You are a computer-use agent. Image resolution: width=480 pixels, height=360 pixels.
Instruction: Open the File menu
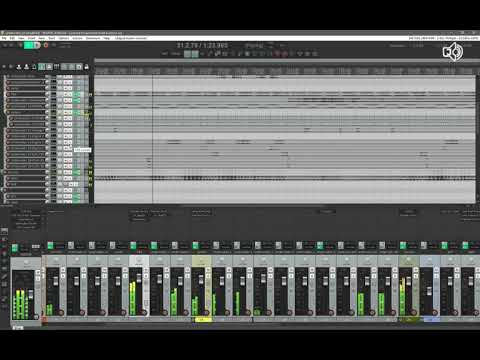(x=4, y=38)
